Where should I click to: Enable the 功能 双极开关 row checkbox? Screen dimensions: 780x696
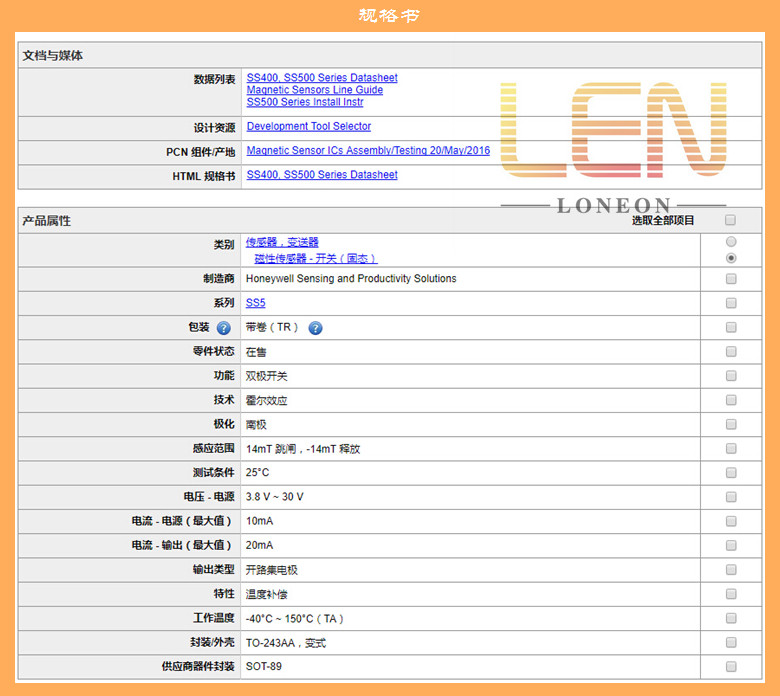click(x=731, y=376)
